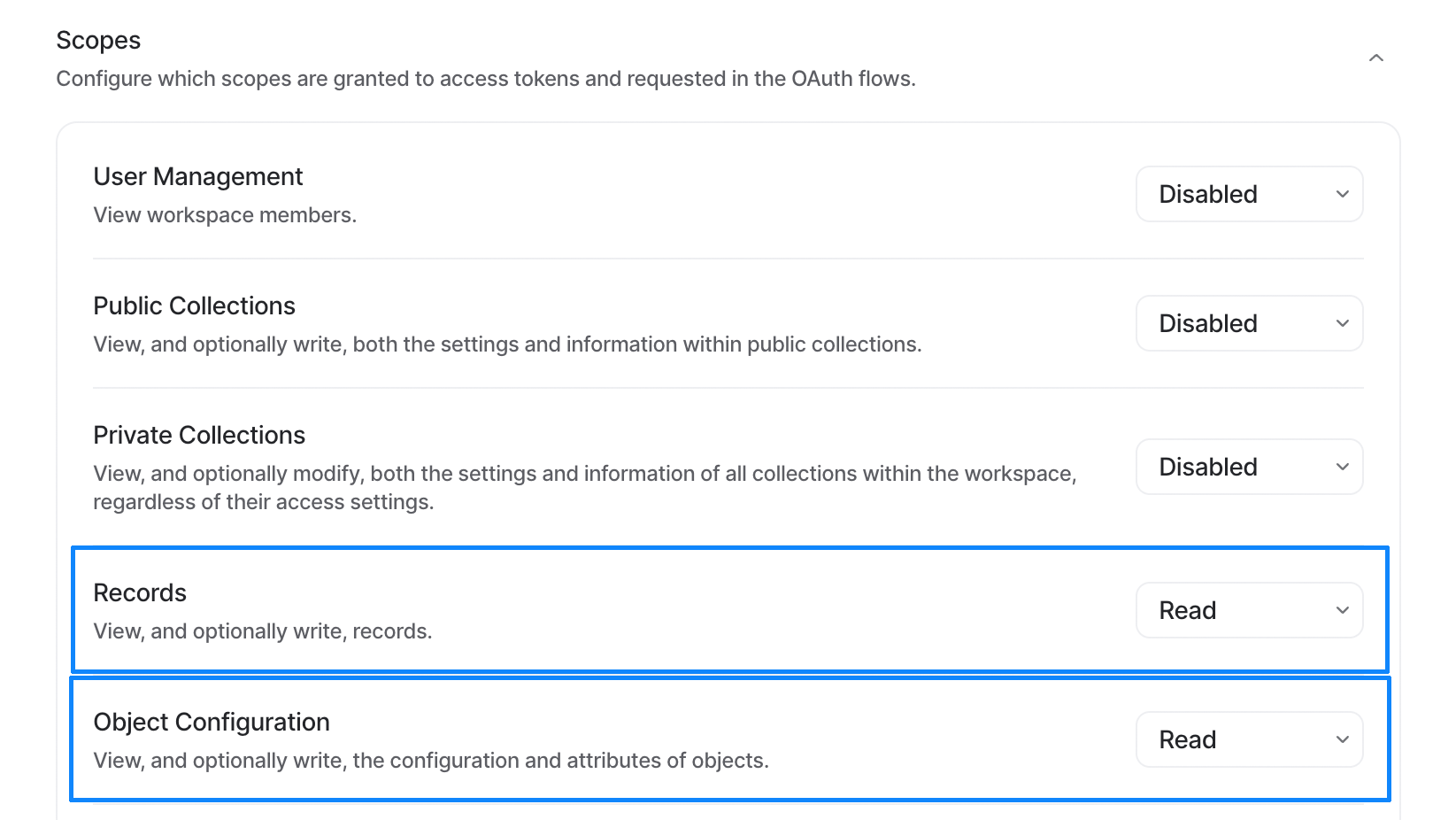
Task: Click the 'Configure which scopes are granted' description
Action: 486,79
